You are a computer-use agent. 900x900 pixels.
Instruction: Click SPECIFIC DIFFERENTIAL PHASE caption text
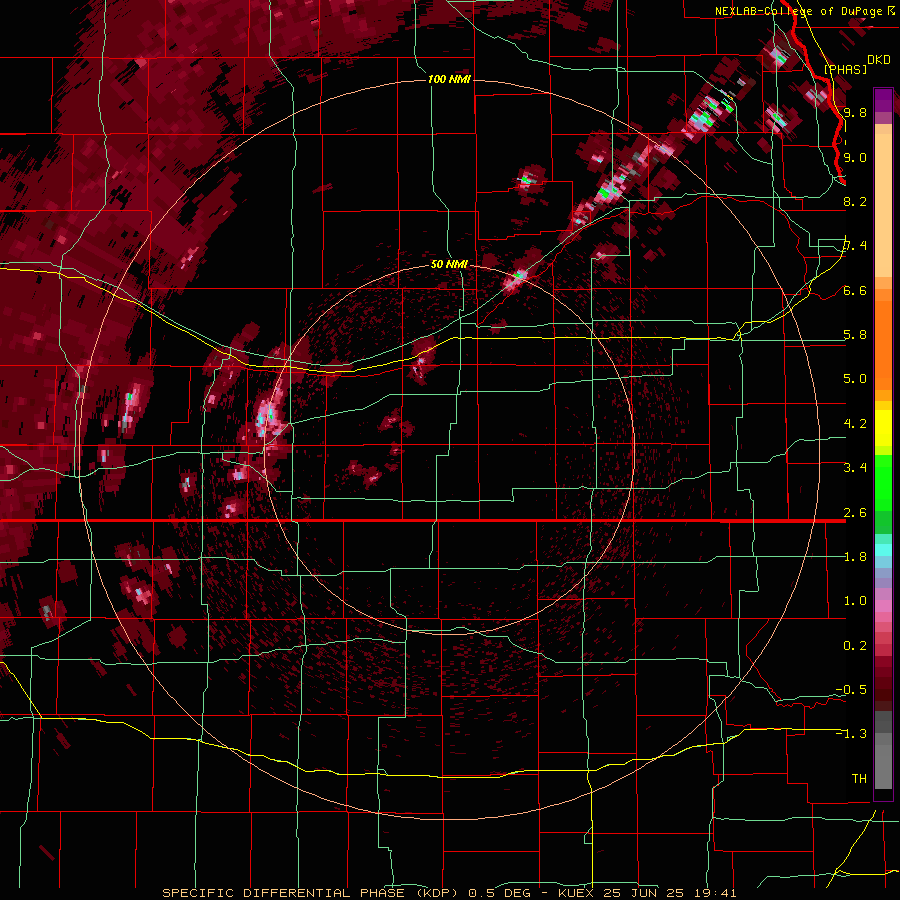pos(284,893)
